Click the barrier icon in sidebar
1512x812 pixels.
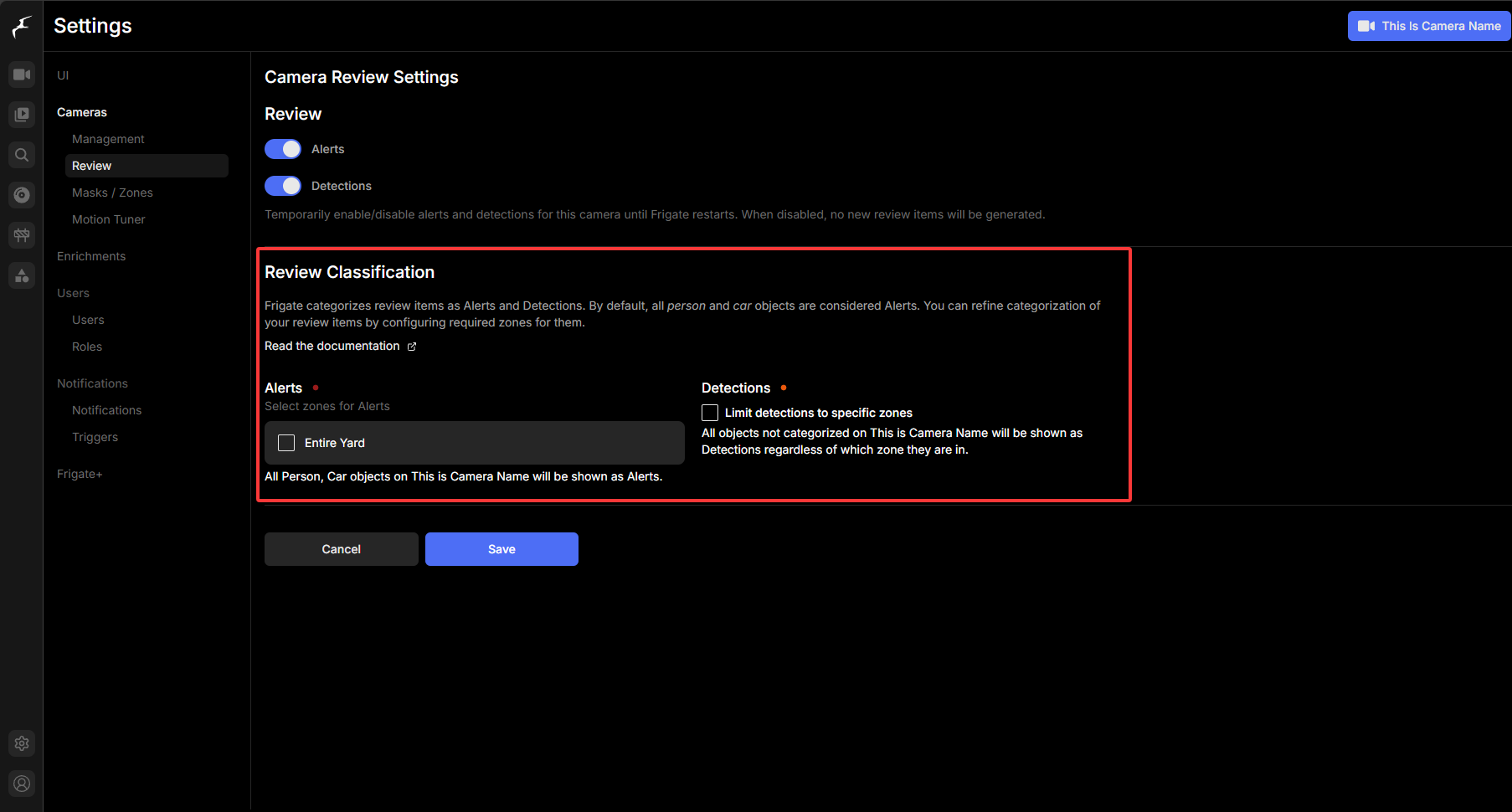tap(22, 235)
